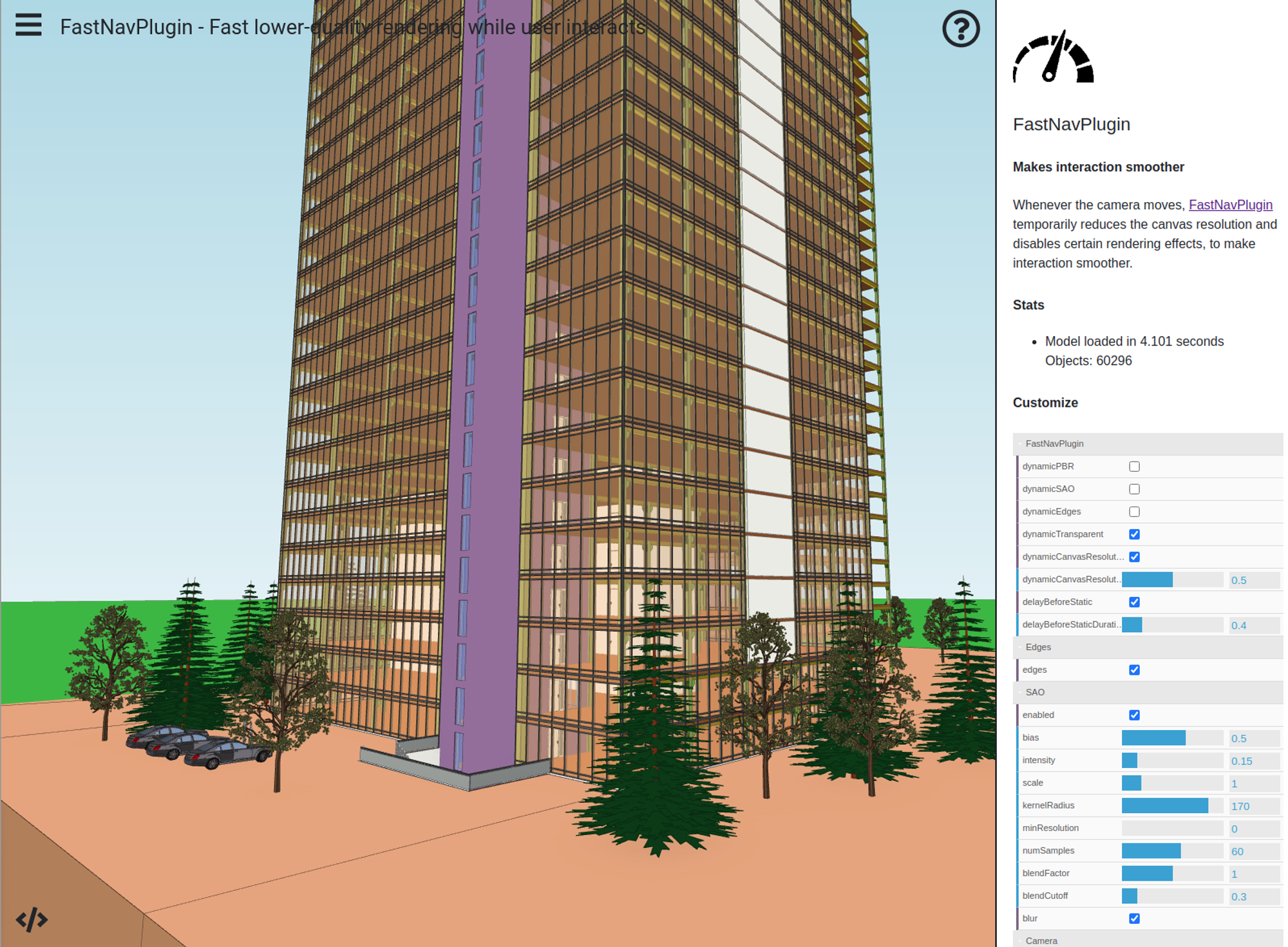Click the speedometer gauge icon
Viewport: 1288px width, 947px height.
click(1054, 57)
